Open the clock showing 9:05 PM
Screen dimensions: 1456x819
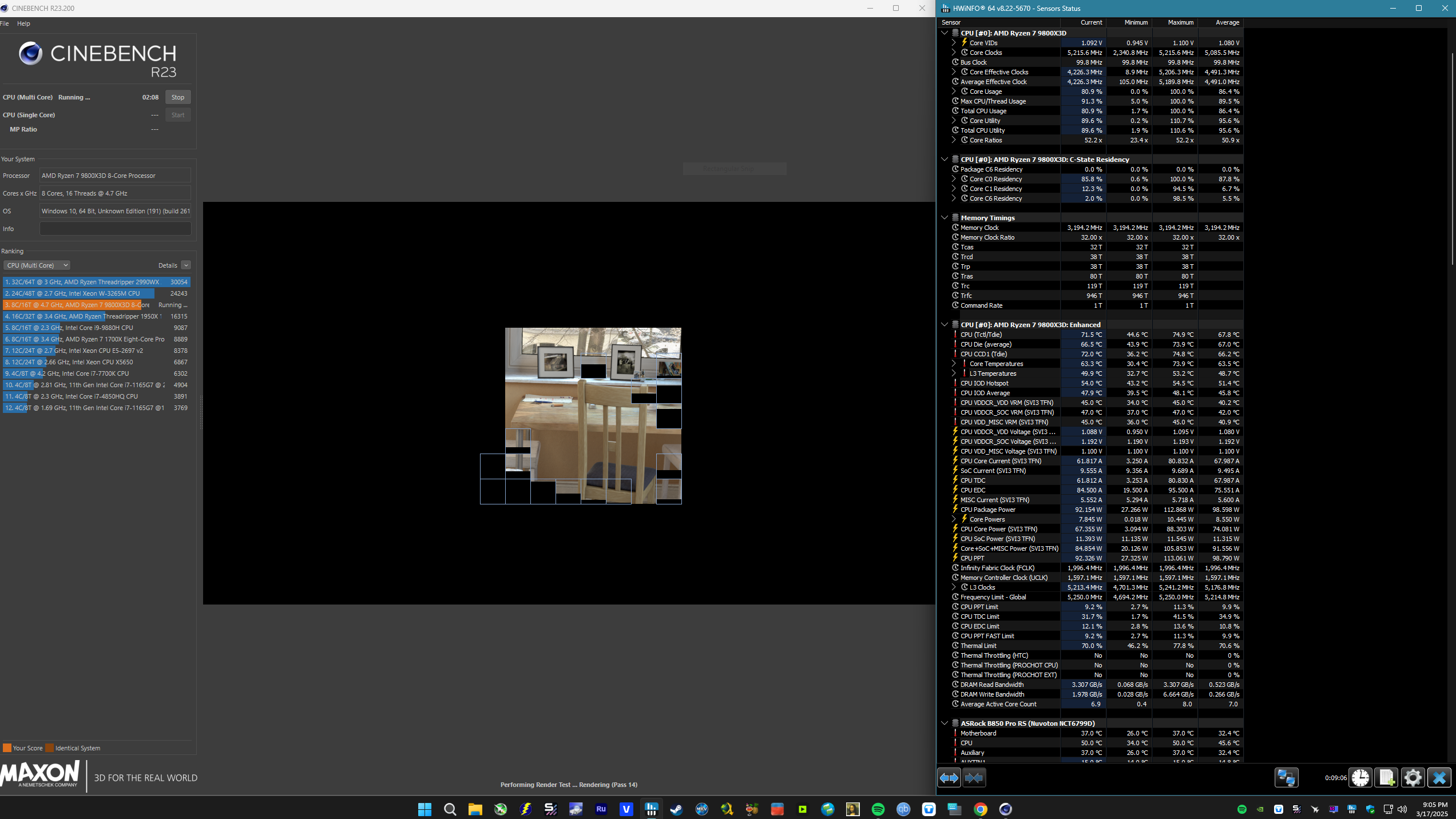pos(1432,809)
